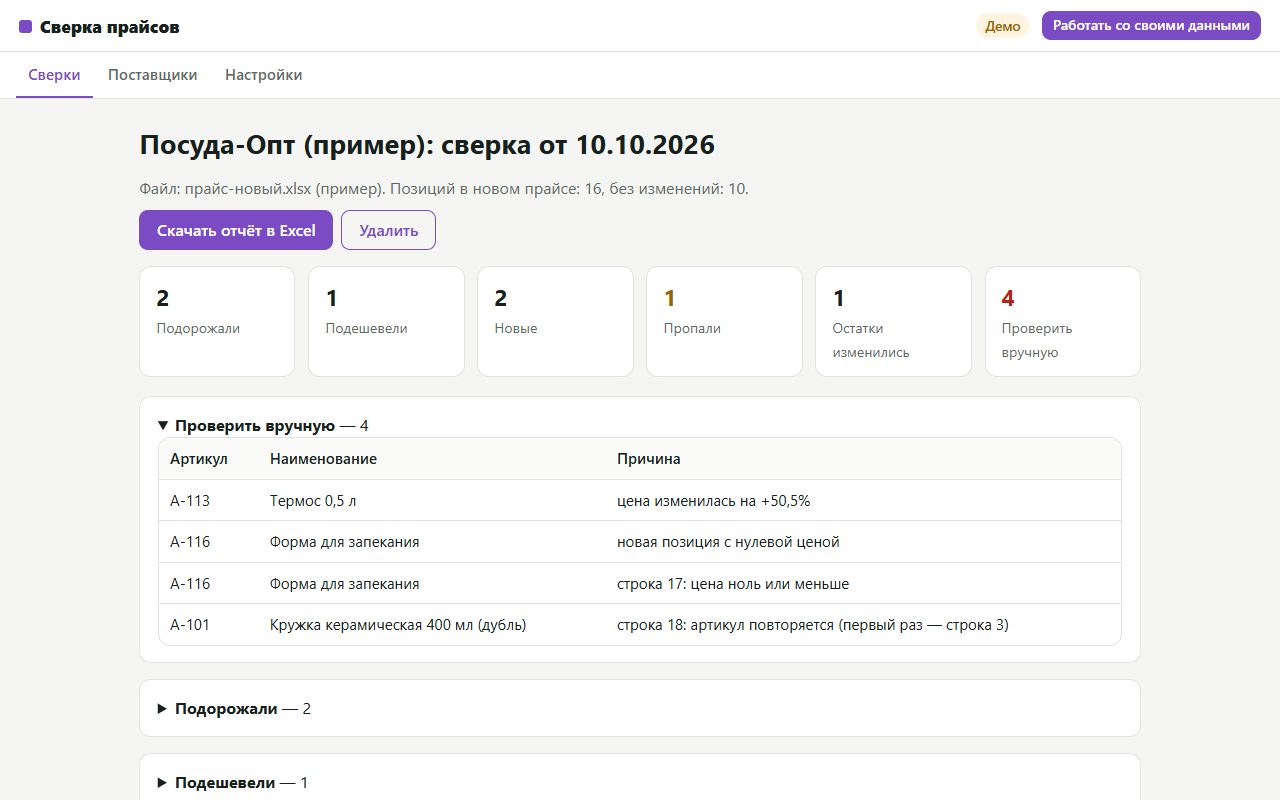Click the Демо badge
The image size is (1280, 800).
pyautogui.click(x=1003, y=26)
